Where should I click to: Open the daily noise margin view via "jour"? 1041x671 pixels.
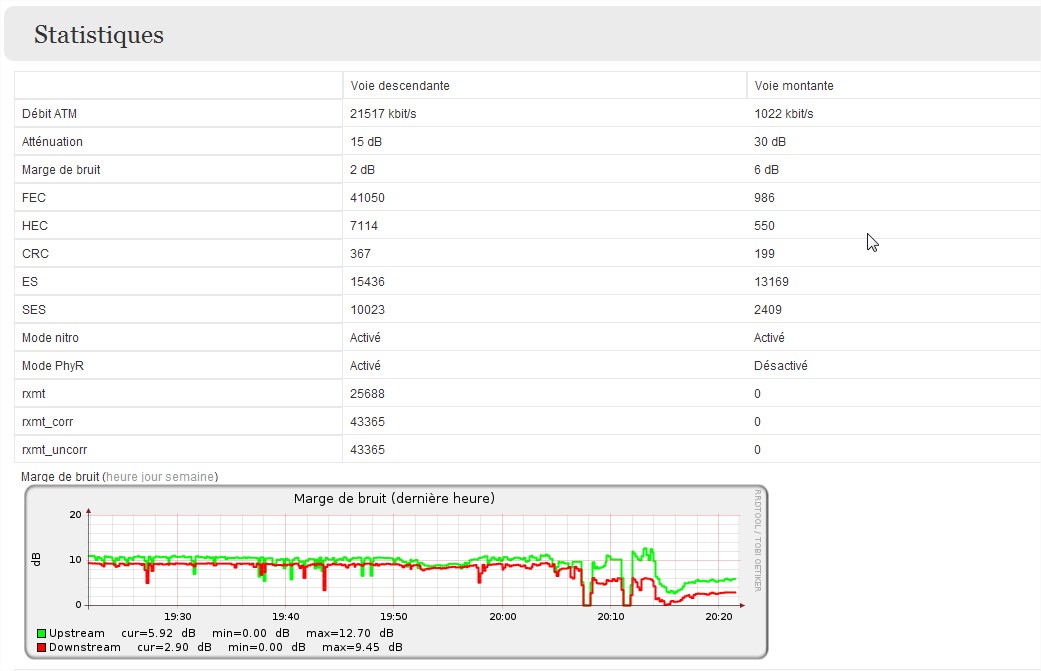(x=155, y=477)
